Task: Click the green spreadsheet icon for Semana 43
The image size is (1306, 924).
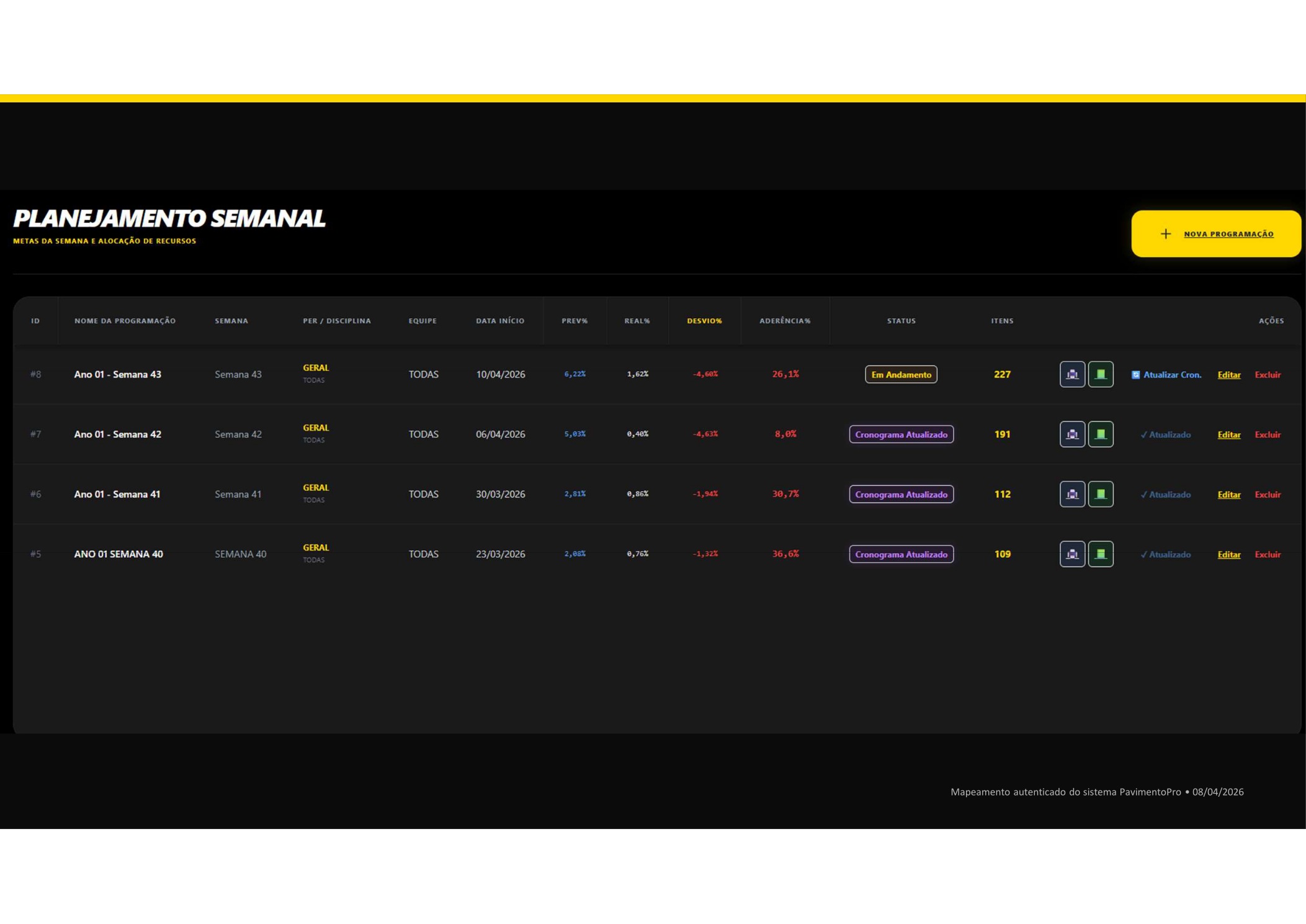Action: (1101, 374)
